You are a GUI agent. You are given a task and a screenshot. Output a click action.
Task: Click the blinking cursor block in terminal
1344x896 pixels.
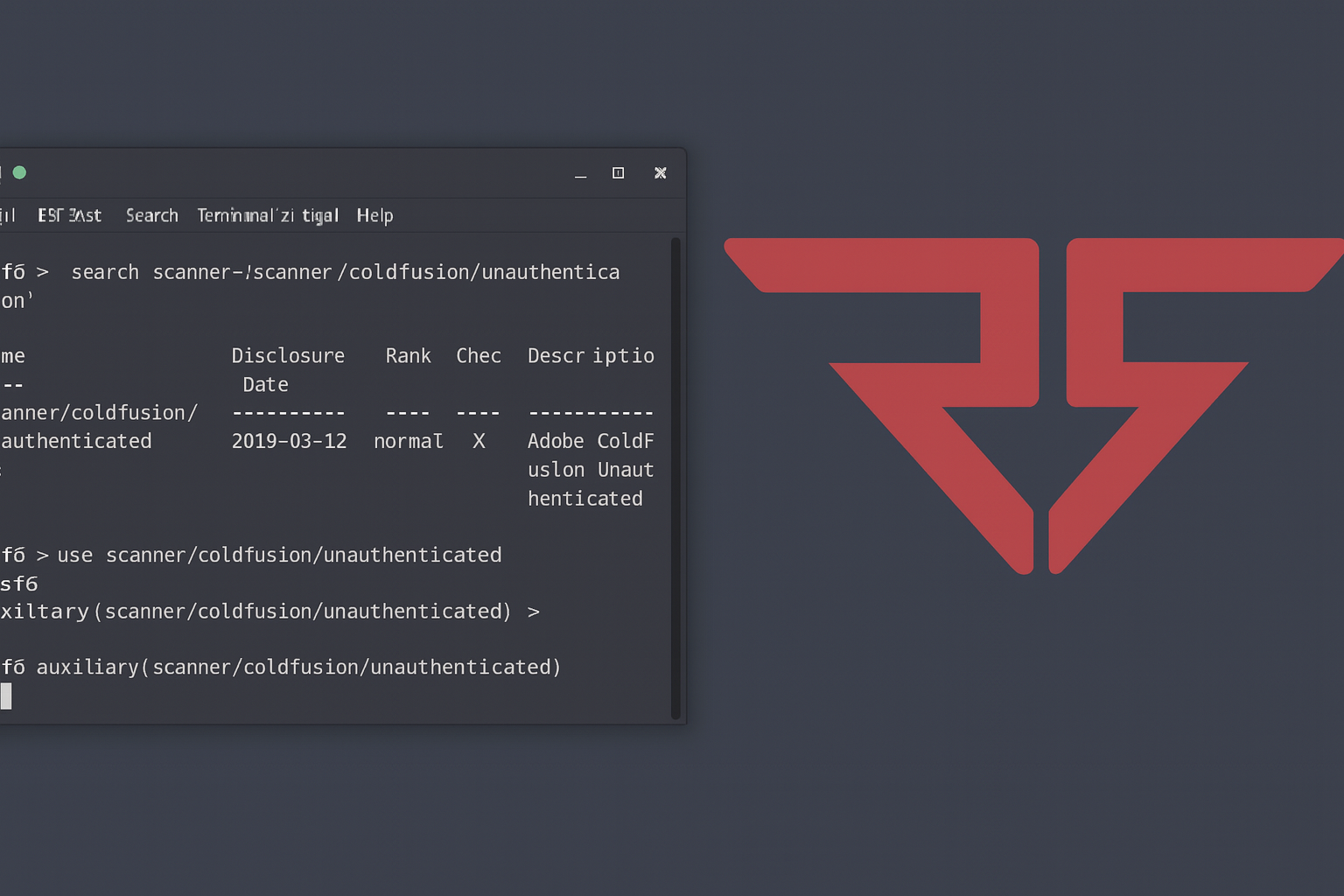click(x=6, y=696)
